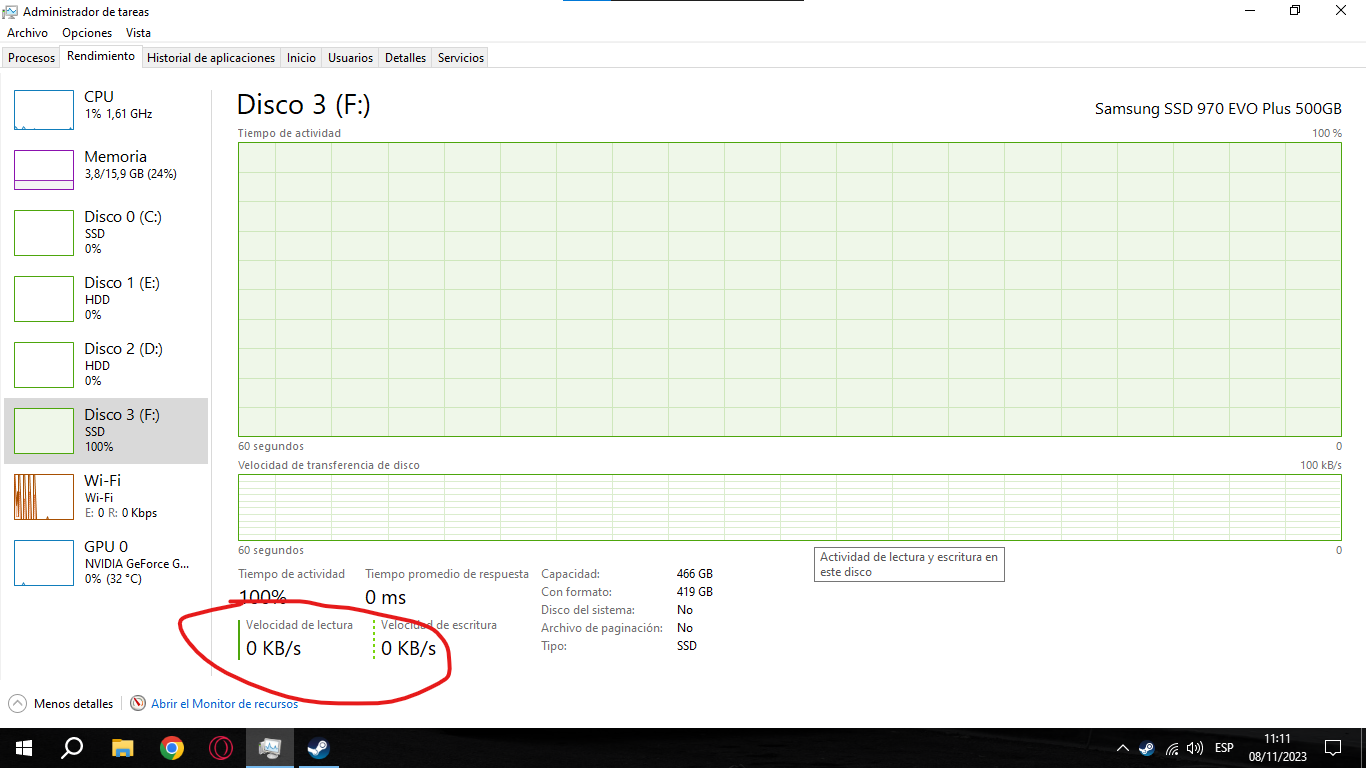
Task: Click the Tiempo de actividad graph
Action: click(789, 289)
